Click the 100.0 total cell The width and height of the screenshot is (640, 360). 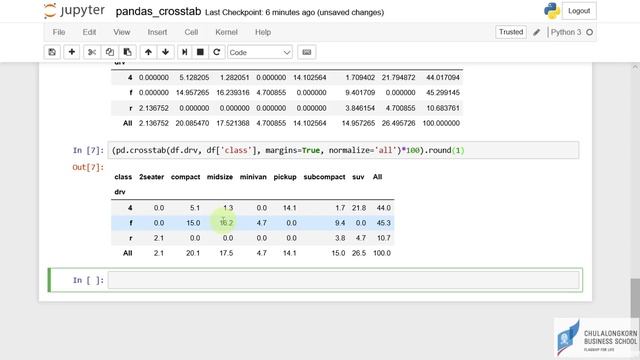382,253
